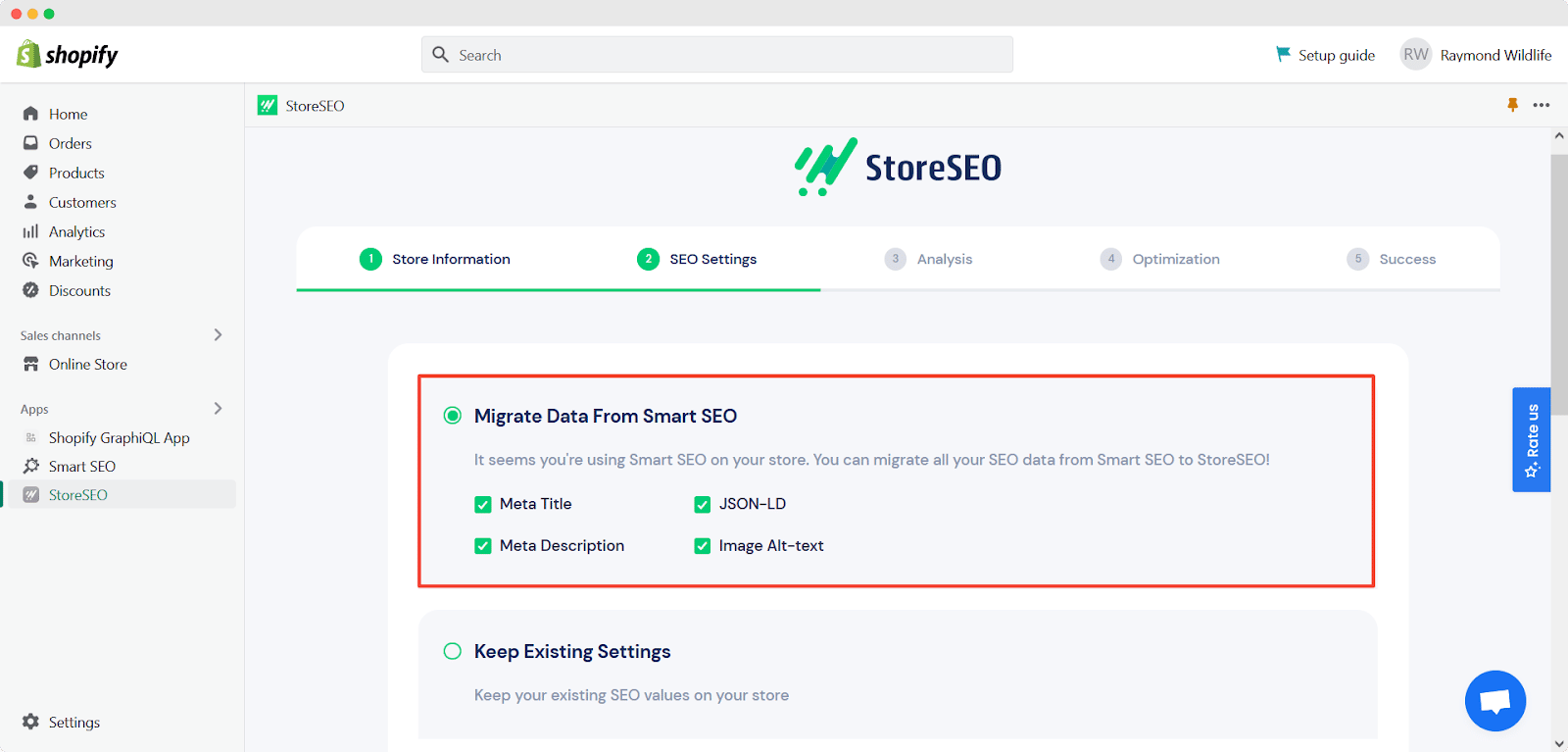Click the Analytics bar chart icon
This screenshot has height=752, width=1568.
pyautogui.click(x=30, y=231)
